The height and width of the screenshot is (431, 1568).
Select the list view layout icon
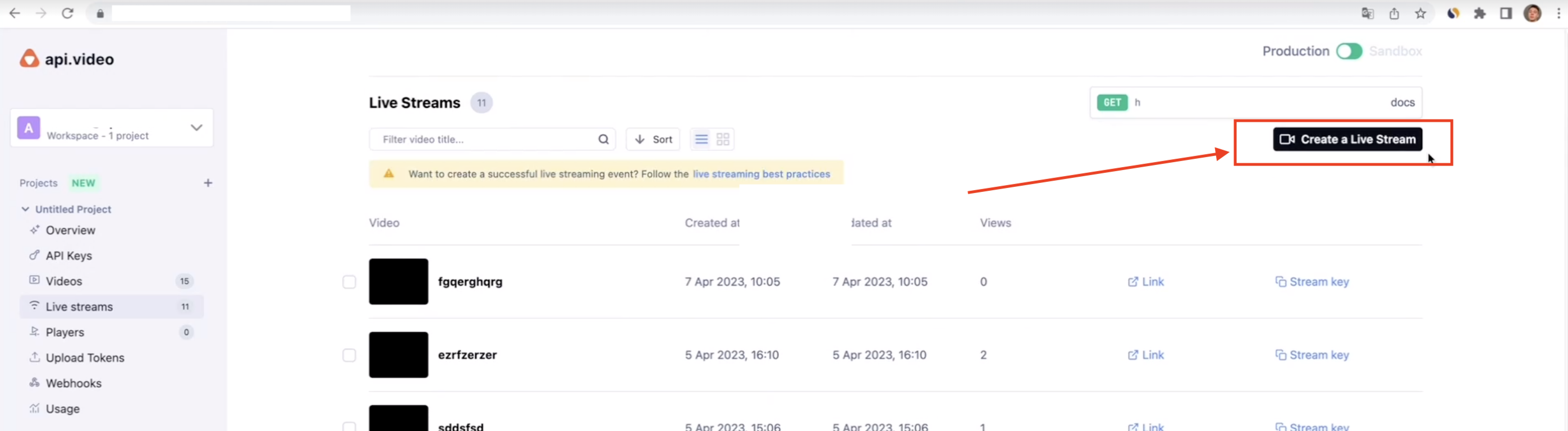[701, 139]
